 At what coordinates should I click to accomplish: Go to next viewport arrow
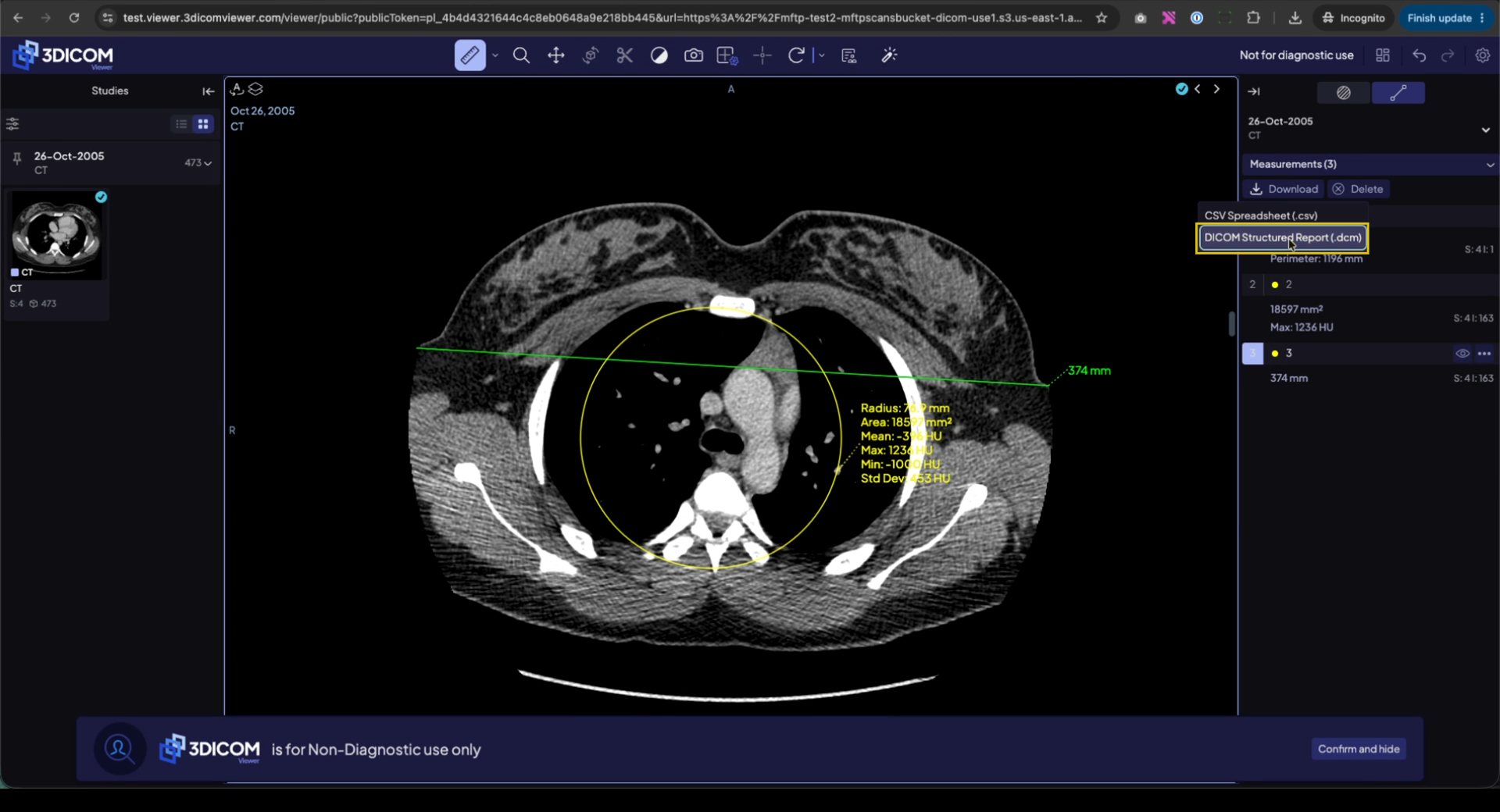click(x=1216, y=89)
